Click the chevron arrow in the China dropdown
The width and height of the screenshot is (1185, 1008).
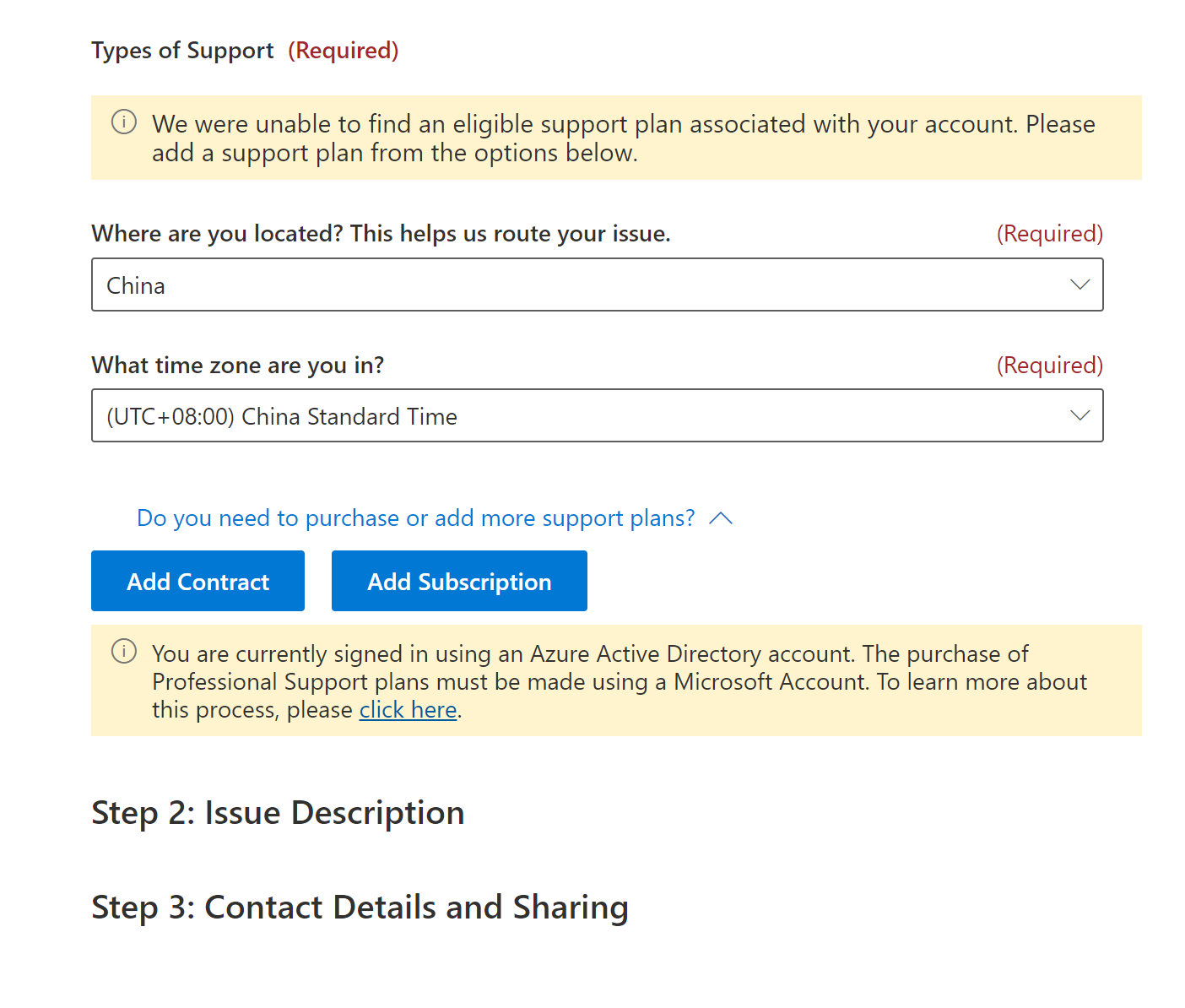click(1079, 285)
